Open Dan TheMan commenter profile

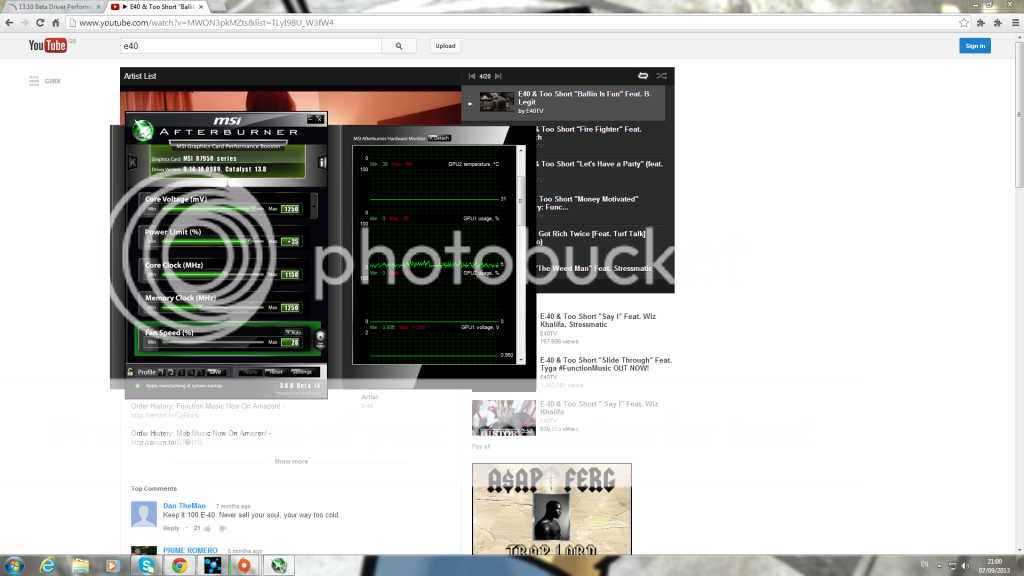tap(184, 505)
